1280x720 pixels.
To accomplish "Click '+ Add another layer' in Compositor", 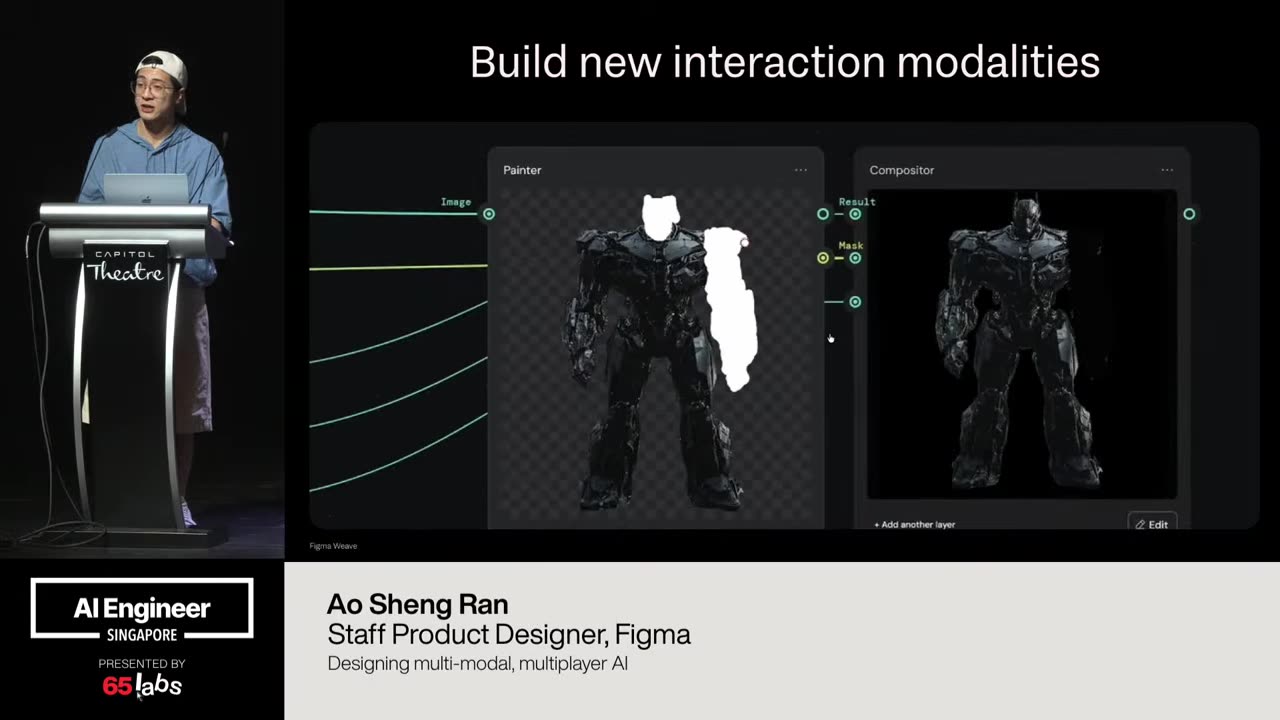I will click(x=914, y=524).
